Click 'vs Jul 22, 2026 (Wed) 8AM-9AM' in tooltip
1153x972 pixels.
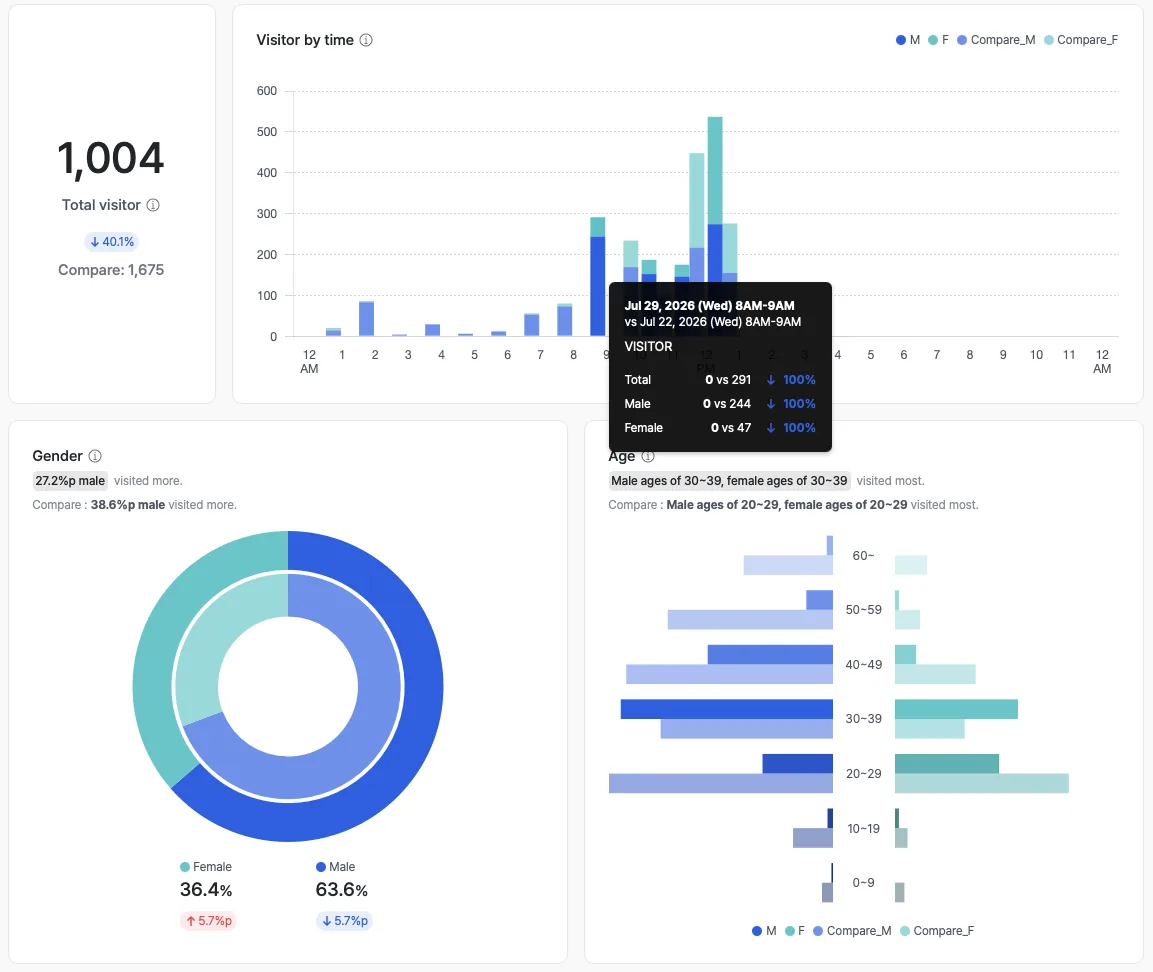click(713, 322)
